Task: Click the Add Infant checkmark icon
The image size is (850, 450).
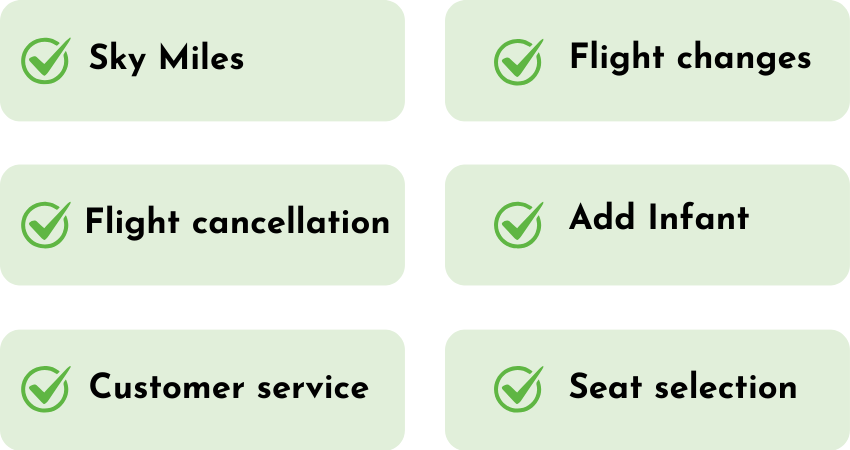Action: pos(518,224)
